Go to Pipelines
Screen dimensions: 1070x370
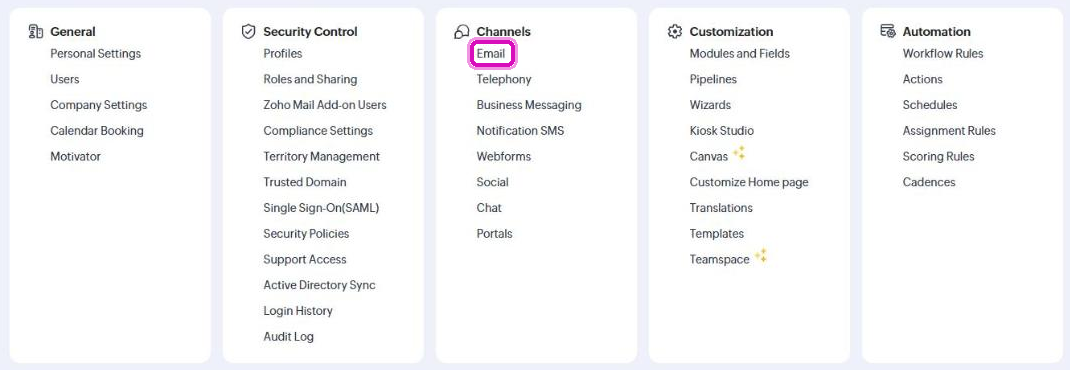(713, 79)
